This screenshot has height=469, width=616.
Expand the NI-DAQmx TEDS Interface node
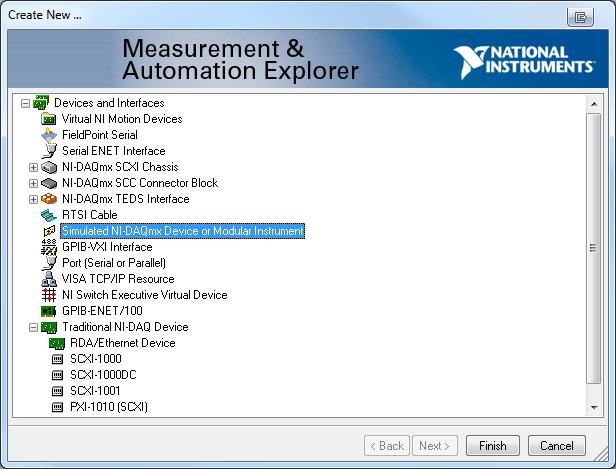point(33,200)
